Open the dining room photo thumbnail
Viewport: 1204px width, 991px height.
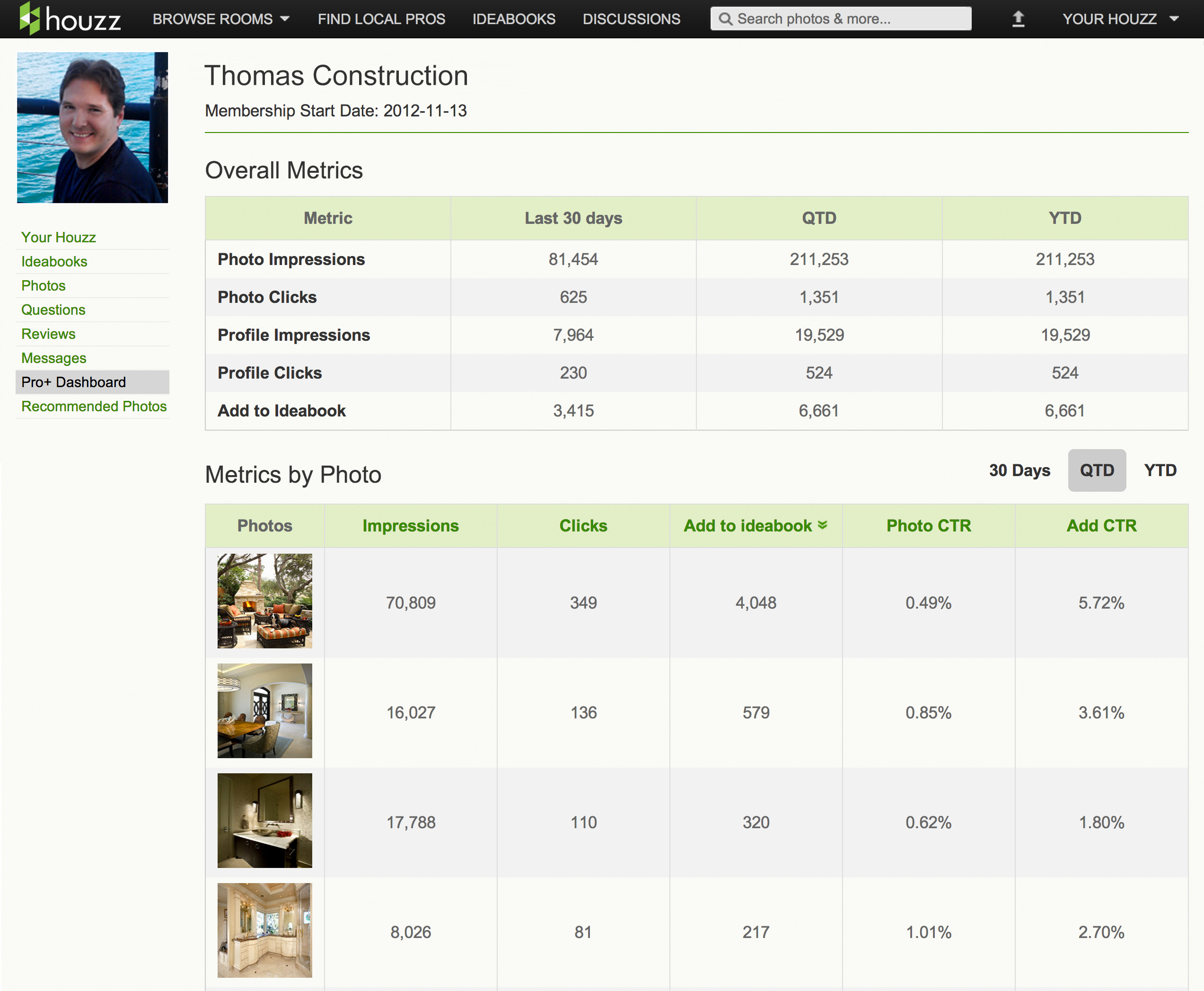pyautogui.click(x=265, y=711)
